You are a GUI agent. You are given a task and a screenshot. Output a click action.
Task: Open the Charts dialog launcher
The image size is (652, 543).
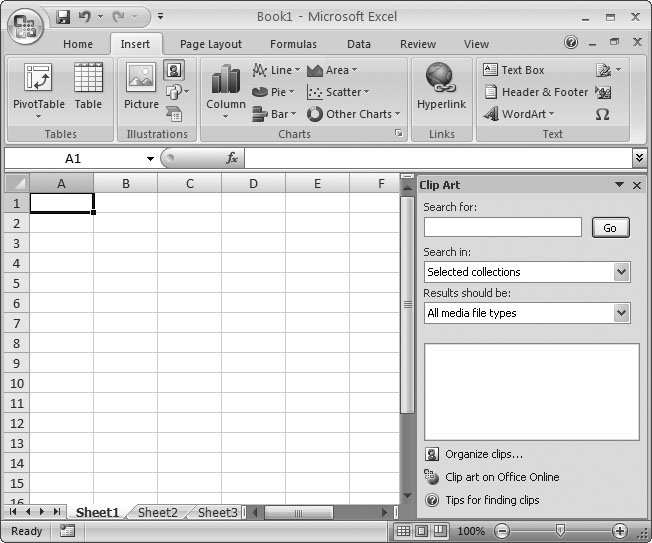coord(399,133)
